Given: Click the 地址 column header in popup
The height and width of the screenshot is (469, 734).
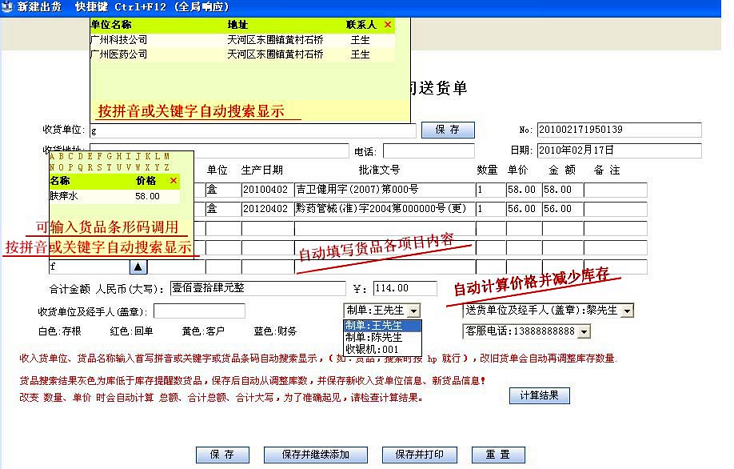Looking at the screenshot, I should tap(238, 24).
